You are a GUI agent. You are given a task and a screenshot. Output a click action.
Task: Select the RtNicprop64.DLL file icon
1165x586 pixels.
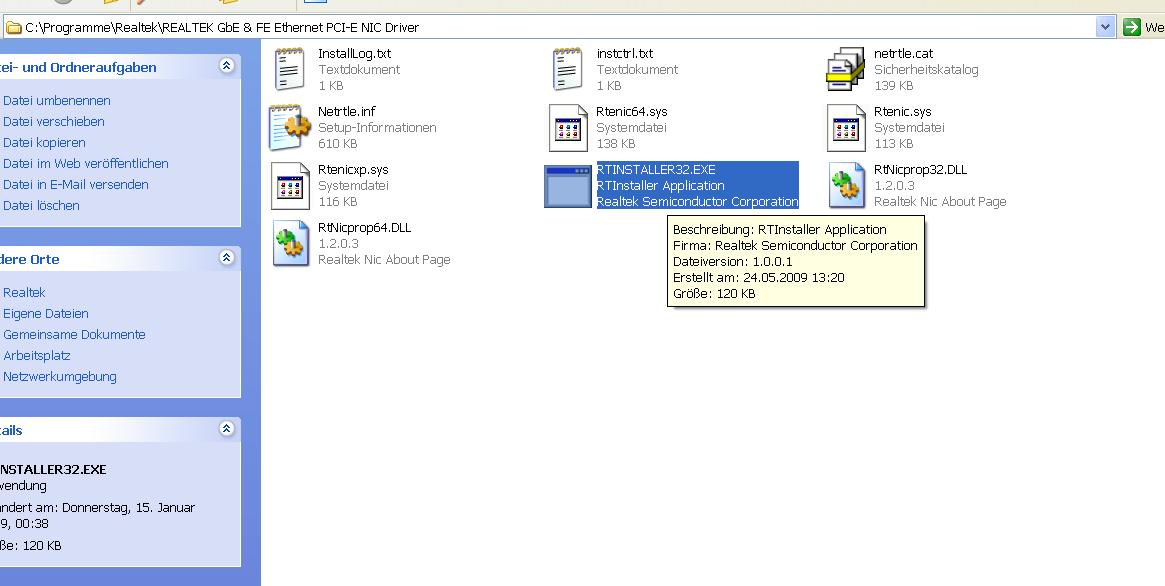(x=291, y=243)
